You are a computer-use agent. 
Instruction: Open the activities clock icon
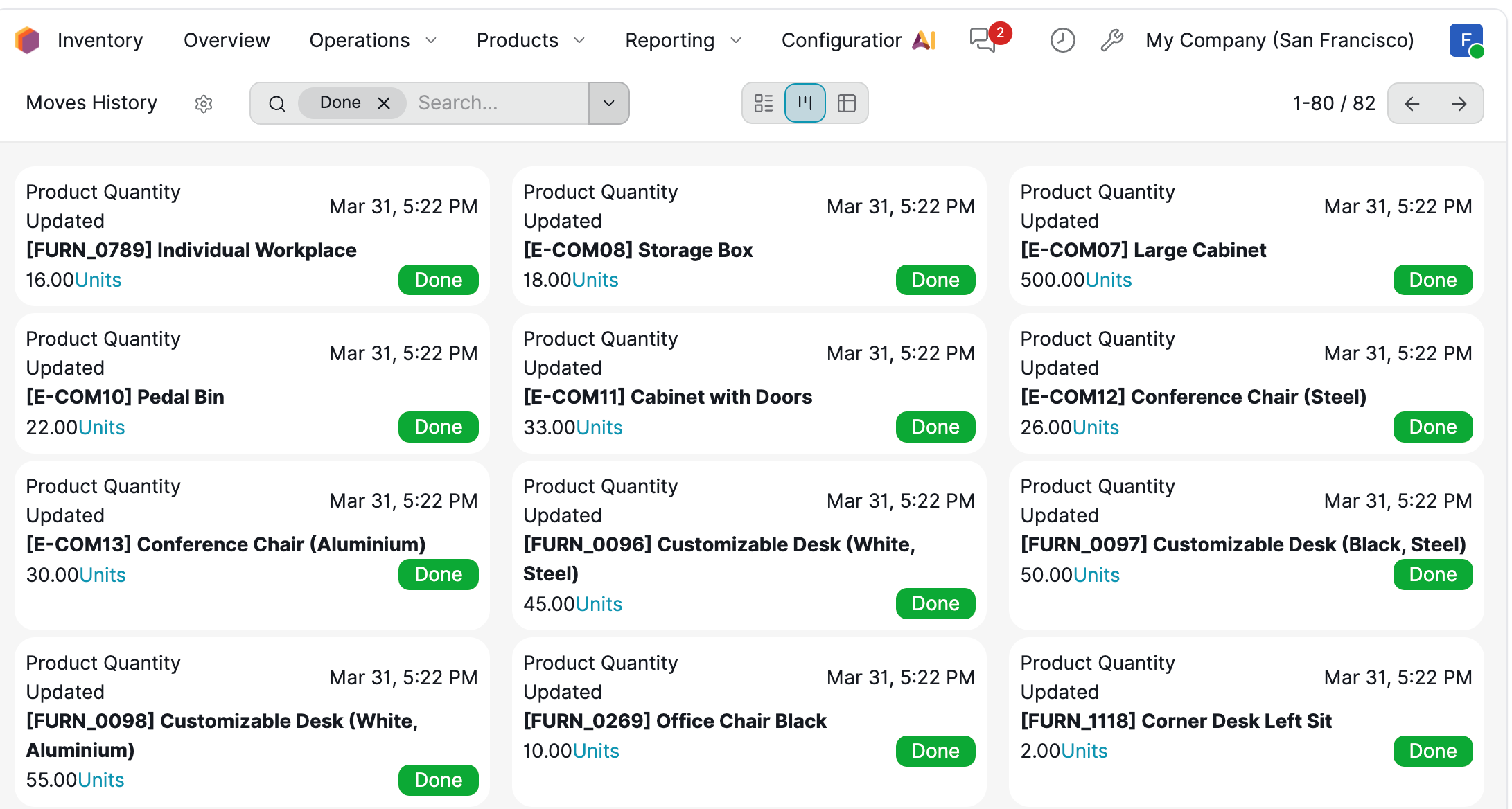[x=1062, y=40]
